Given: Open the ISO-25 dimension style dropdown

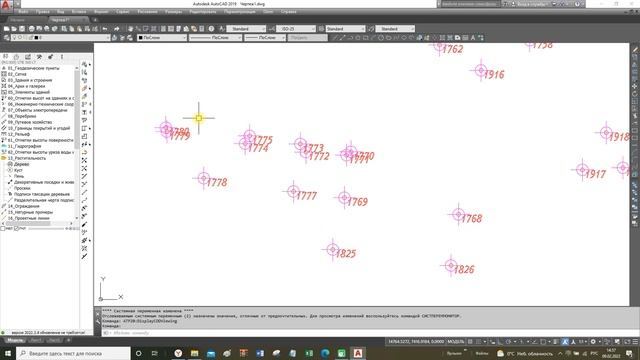Looking at the screenshot, I should pyautogui.click(x=296, y=29).
